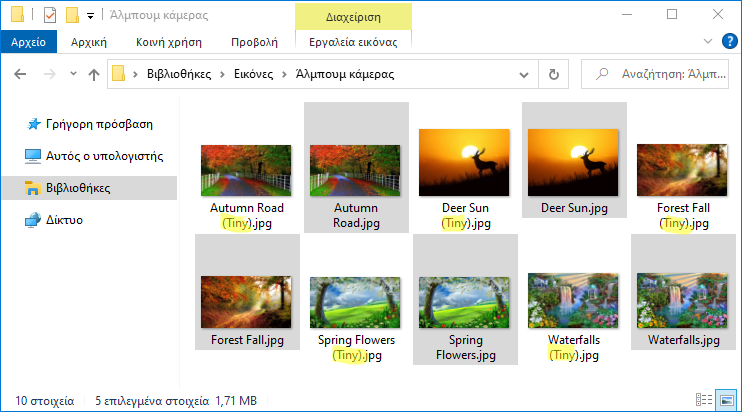
Task: Select Autumn Road (Tiny).jpg thumbnail
Action: (246, 170)
